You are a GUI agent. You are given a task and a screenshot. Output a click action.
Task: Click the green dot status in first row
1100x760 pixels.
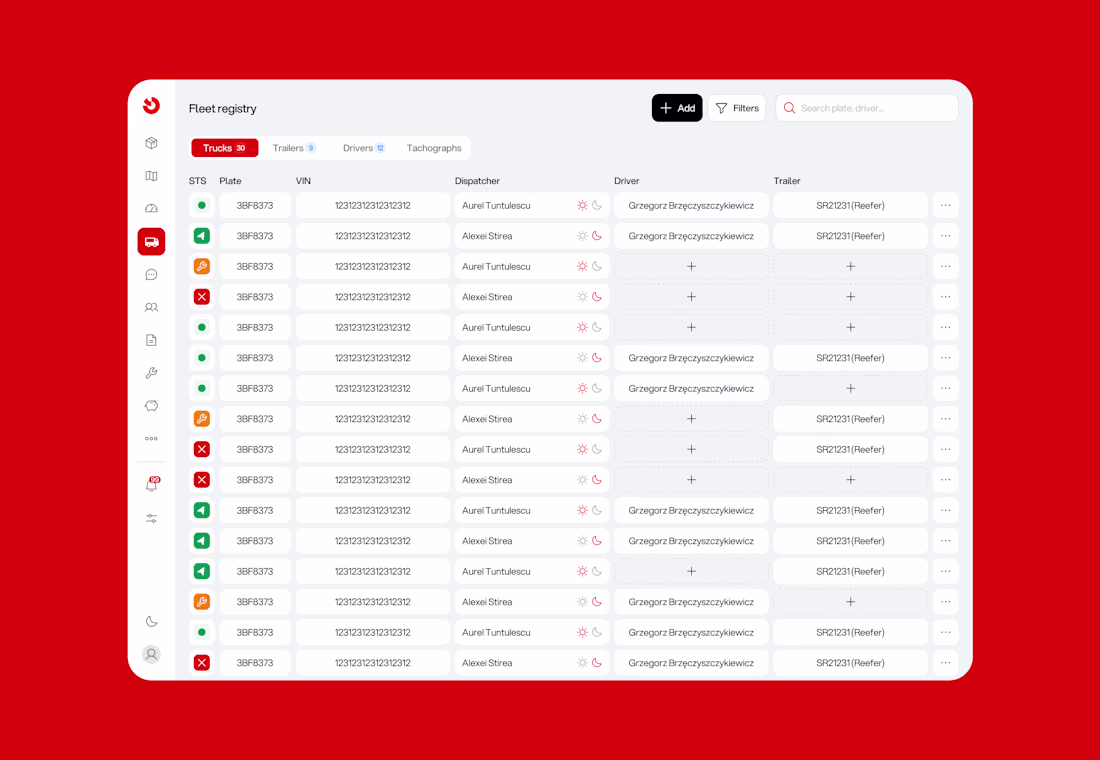click(202, 206)
